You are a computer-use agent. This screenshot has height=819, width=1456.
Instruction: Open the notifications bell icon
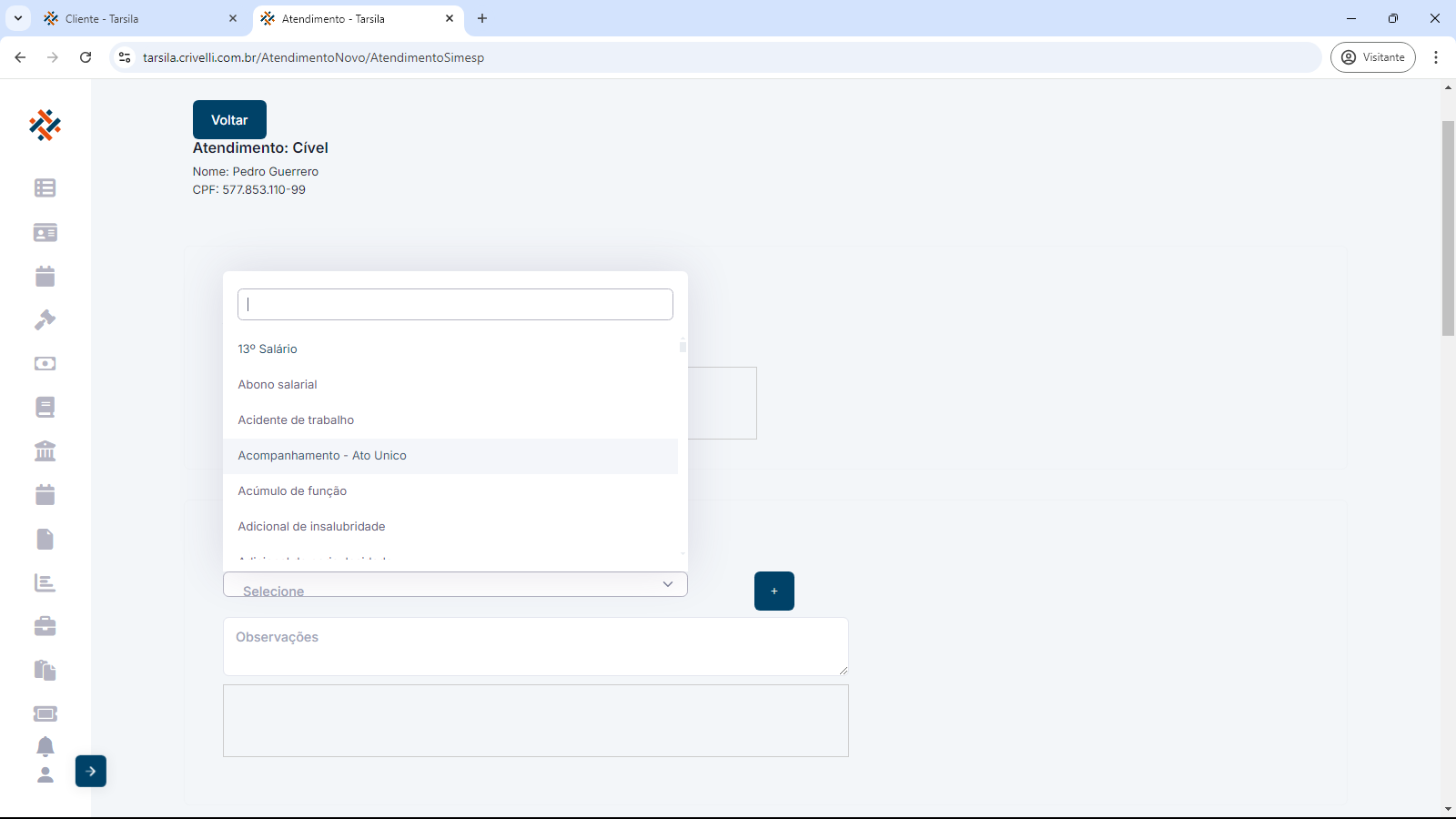45,746
